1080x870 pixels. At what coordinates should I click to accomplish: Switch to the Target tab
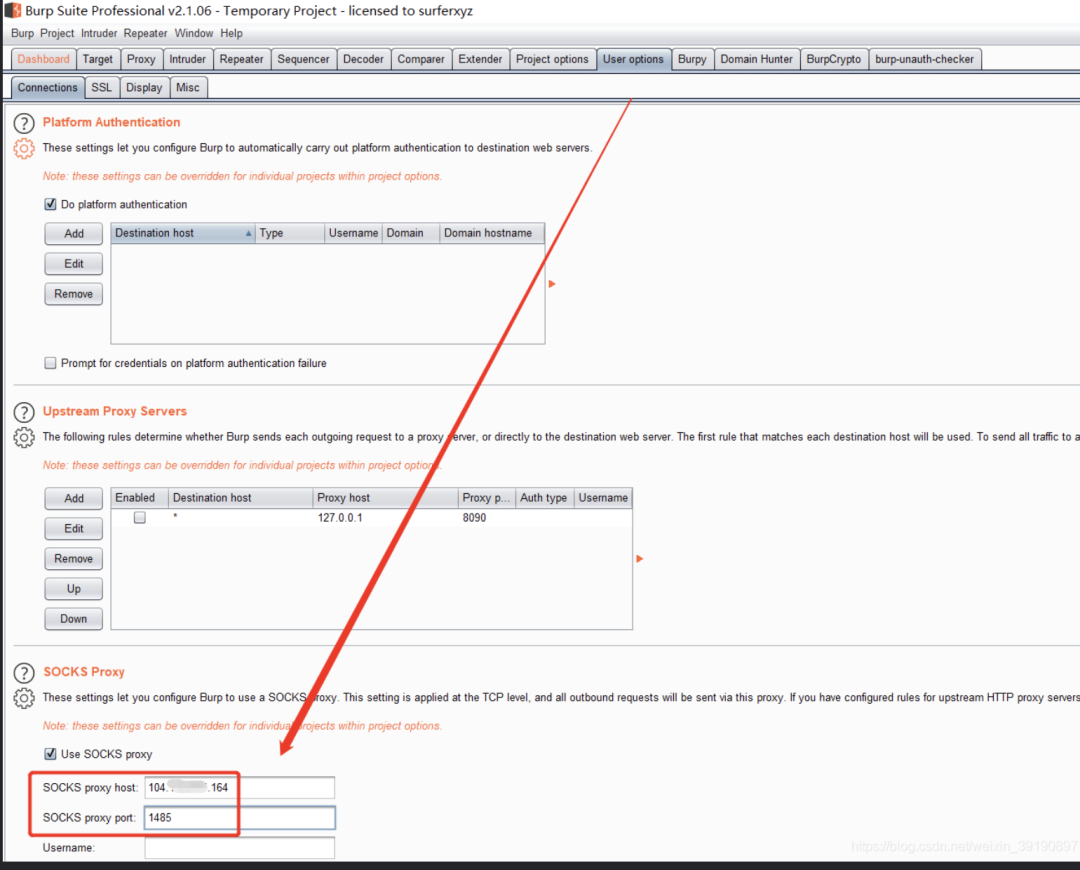(98, 59)
